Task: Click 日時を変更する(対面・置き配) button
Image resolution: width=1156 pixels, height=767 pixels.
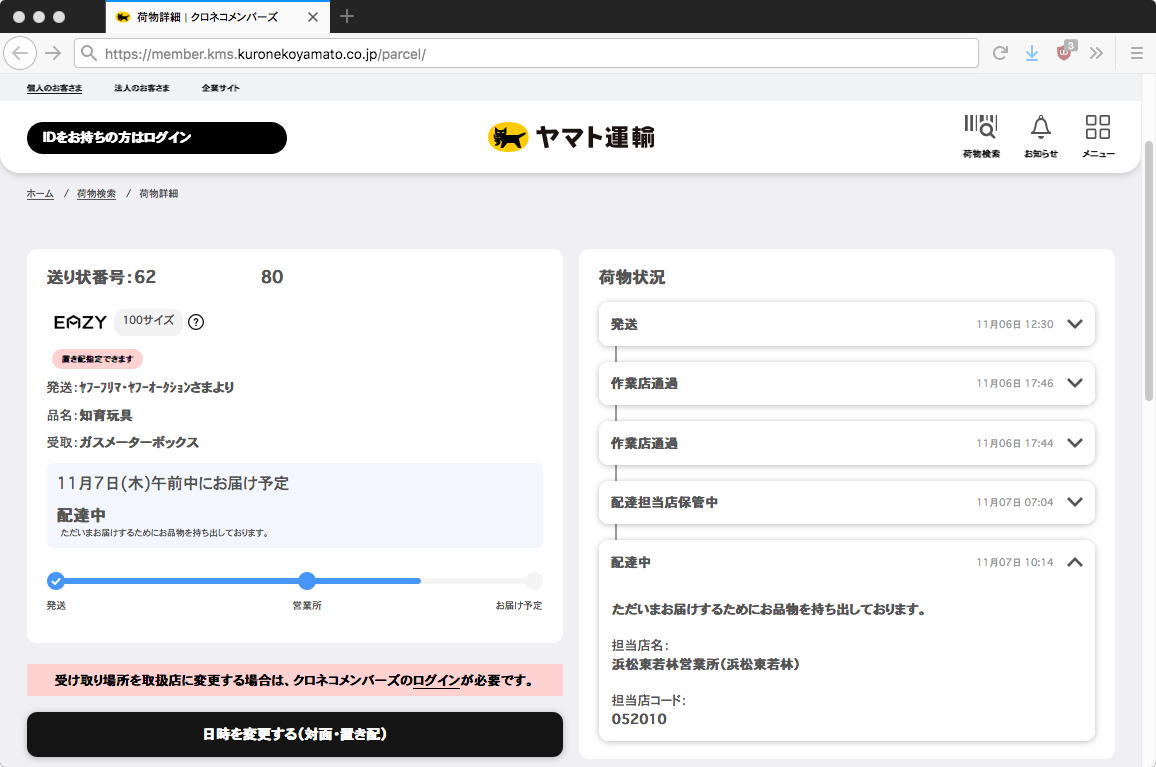Action: pyautogui.click(x=295, y=734)
